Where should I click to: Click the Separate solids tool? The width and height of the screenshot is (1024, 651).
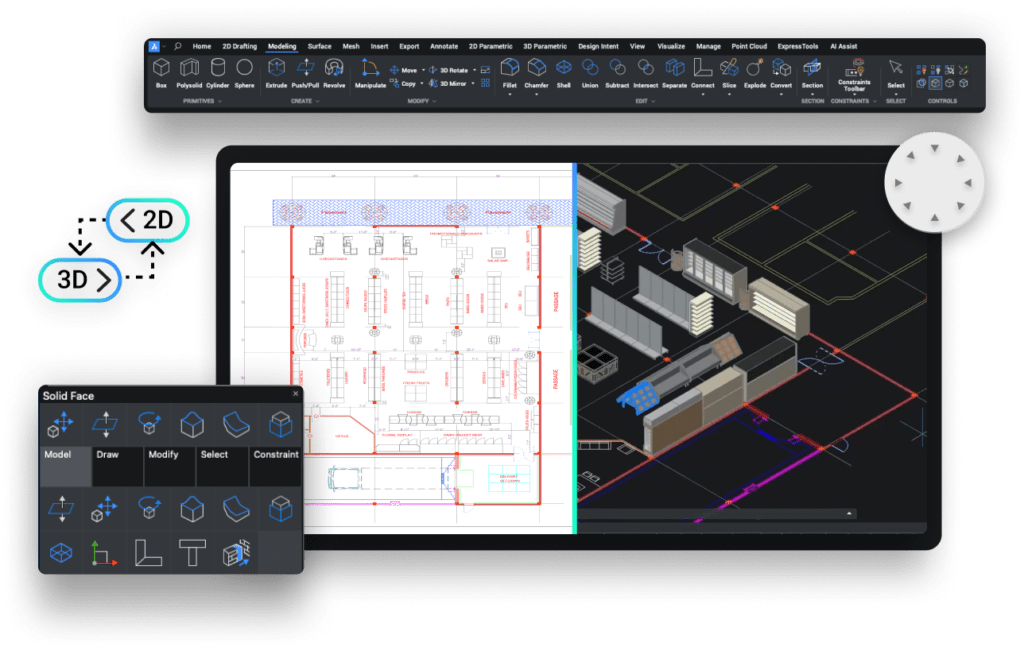point(675,72)
